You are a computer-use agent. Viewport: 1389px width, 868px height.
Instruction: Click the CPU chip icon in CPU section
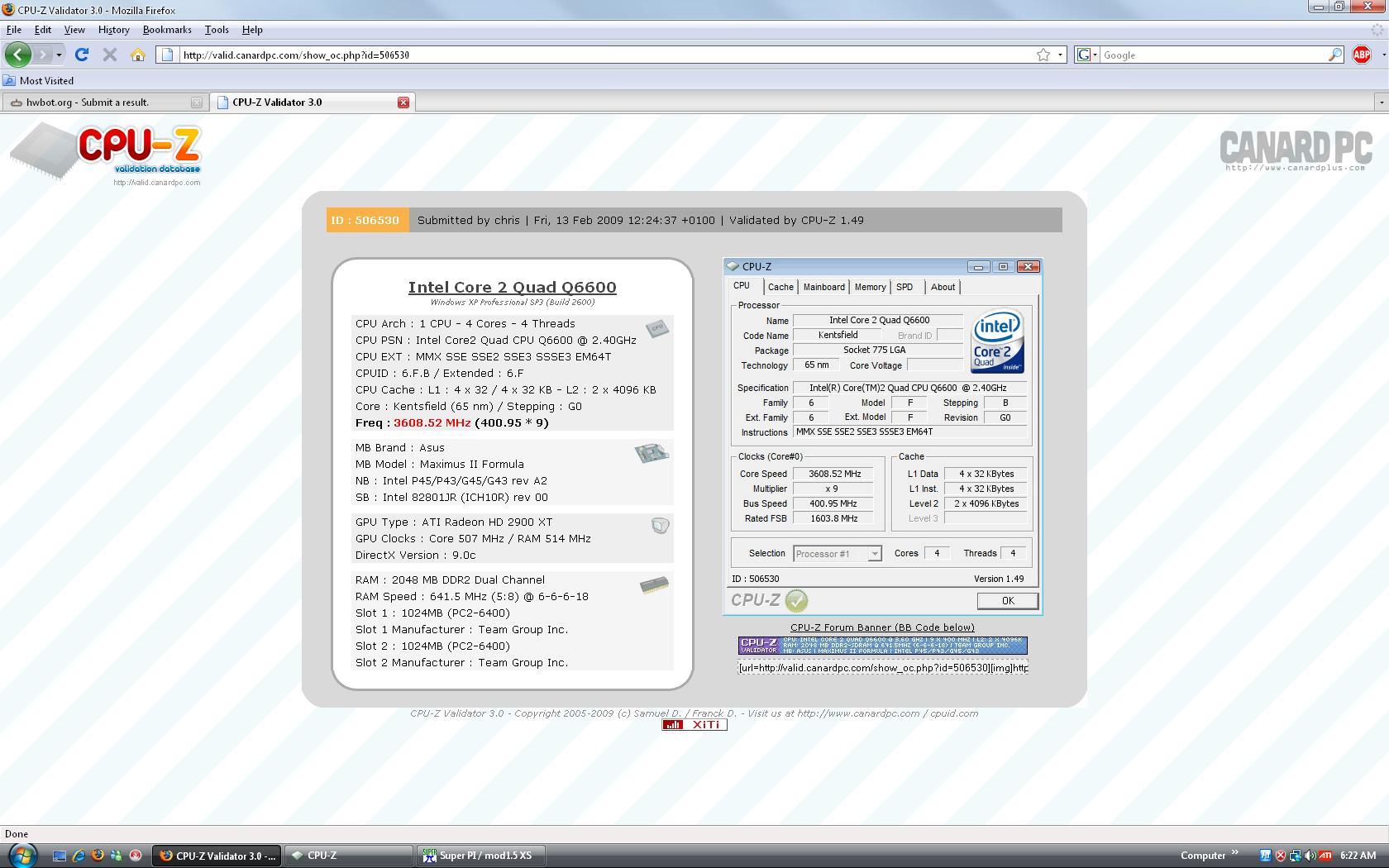656,328
